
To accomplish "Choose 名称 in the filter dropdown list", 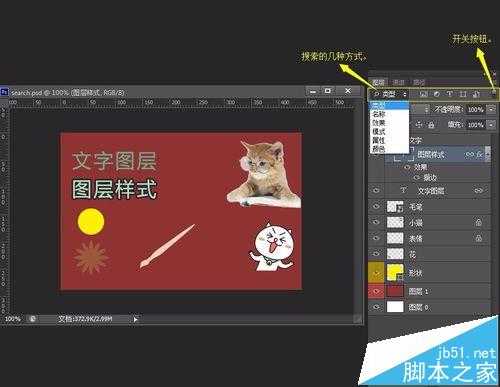I will pos(389,114).
